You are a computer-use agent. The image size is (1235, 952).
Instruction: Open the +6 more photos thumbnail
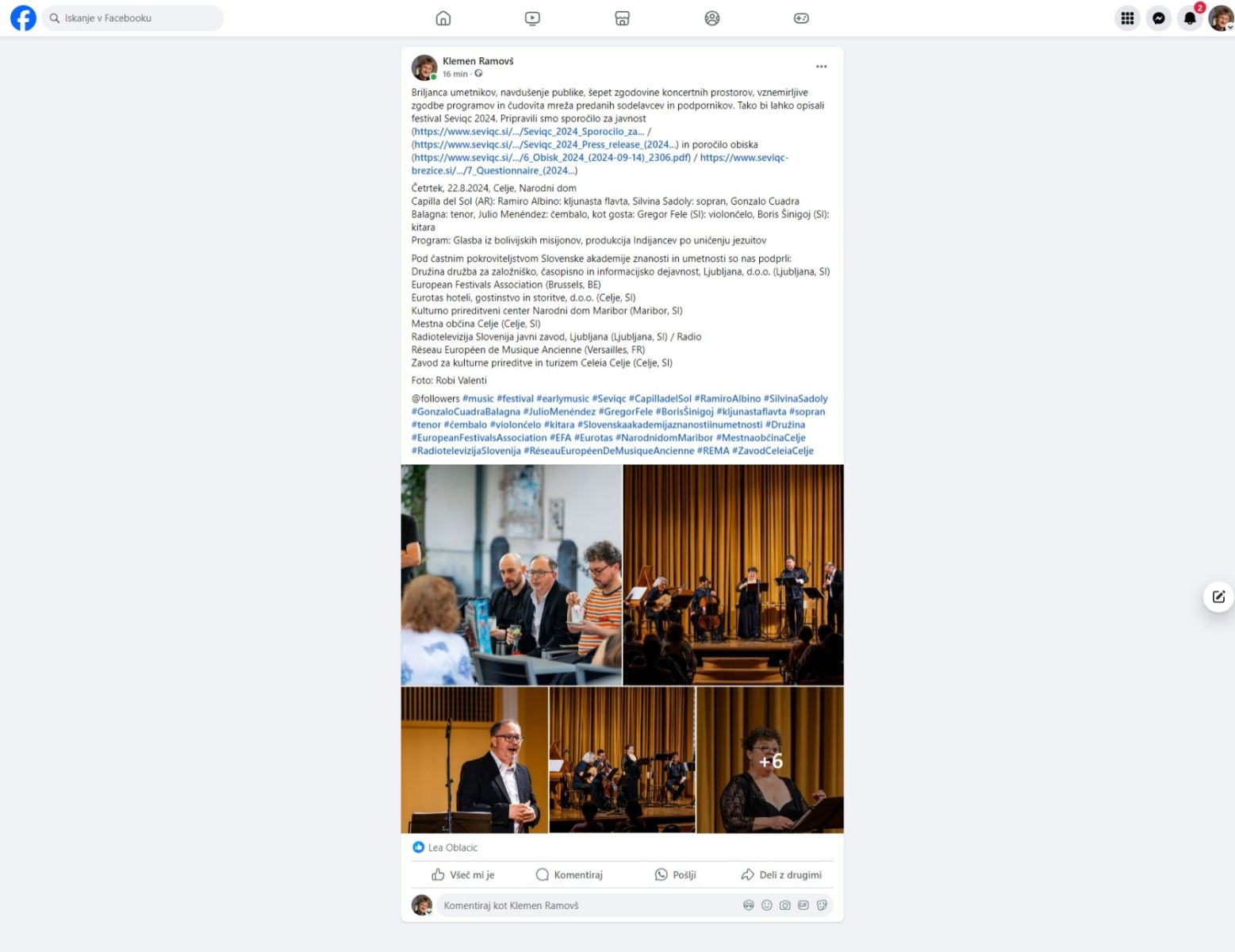770,760
